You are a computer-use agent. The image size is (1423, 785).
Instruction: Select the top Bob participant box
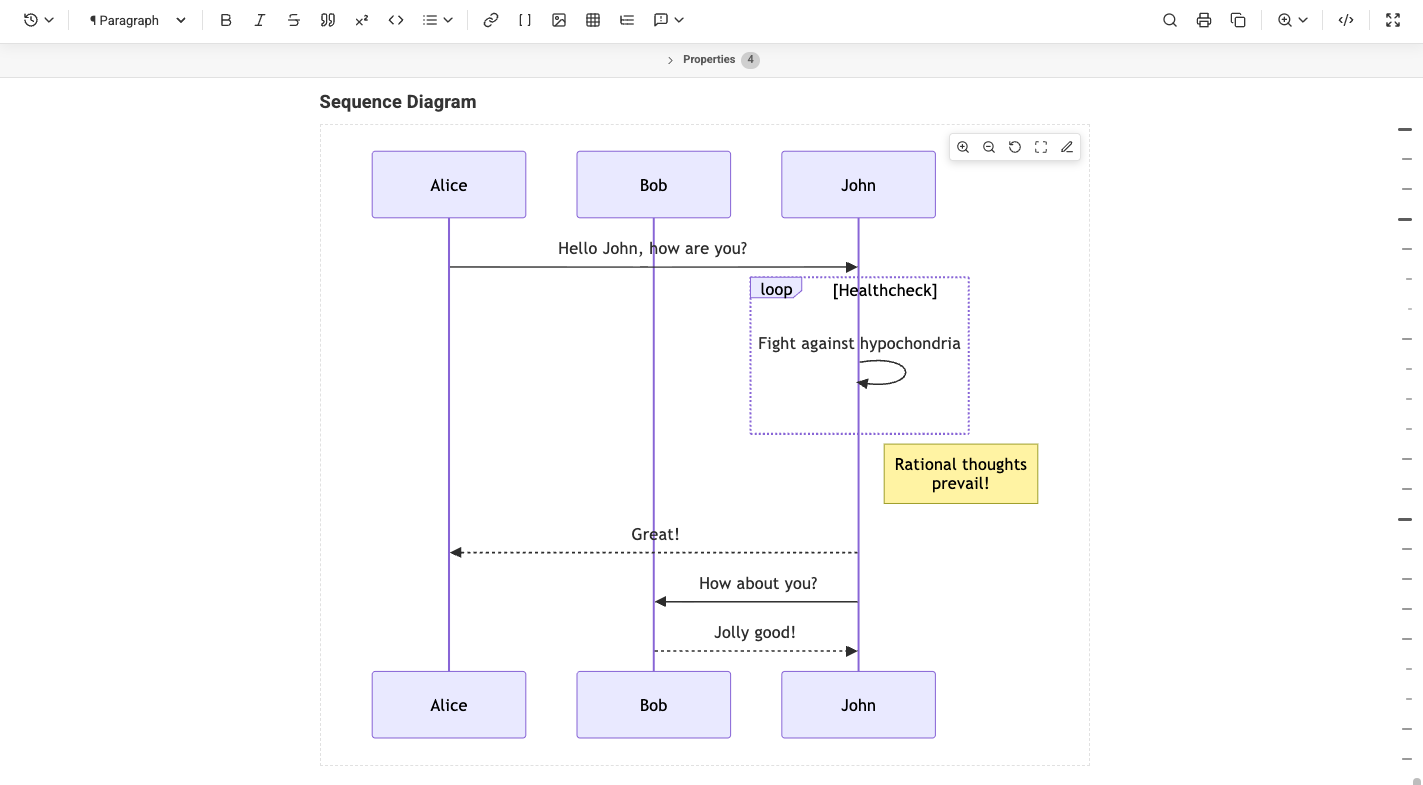tap(654, 185)
